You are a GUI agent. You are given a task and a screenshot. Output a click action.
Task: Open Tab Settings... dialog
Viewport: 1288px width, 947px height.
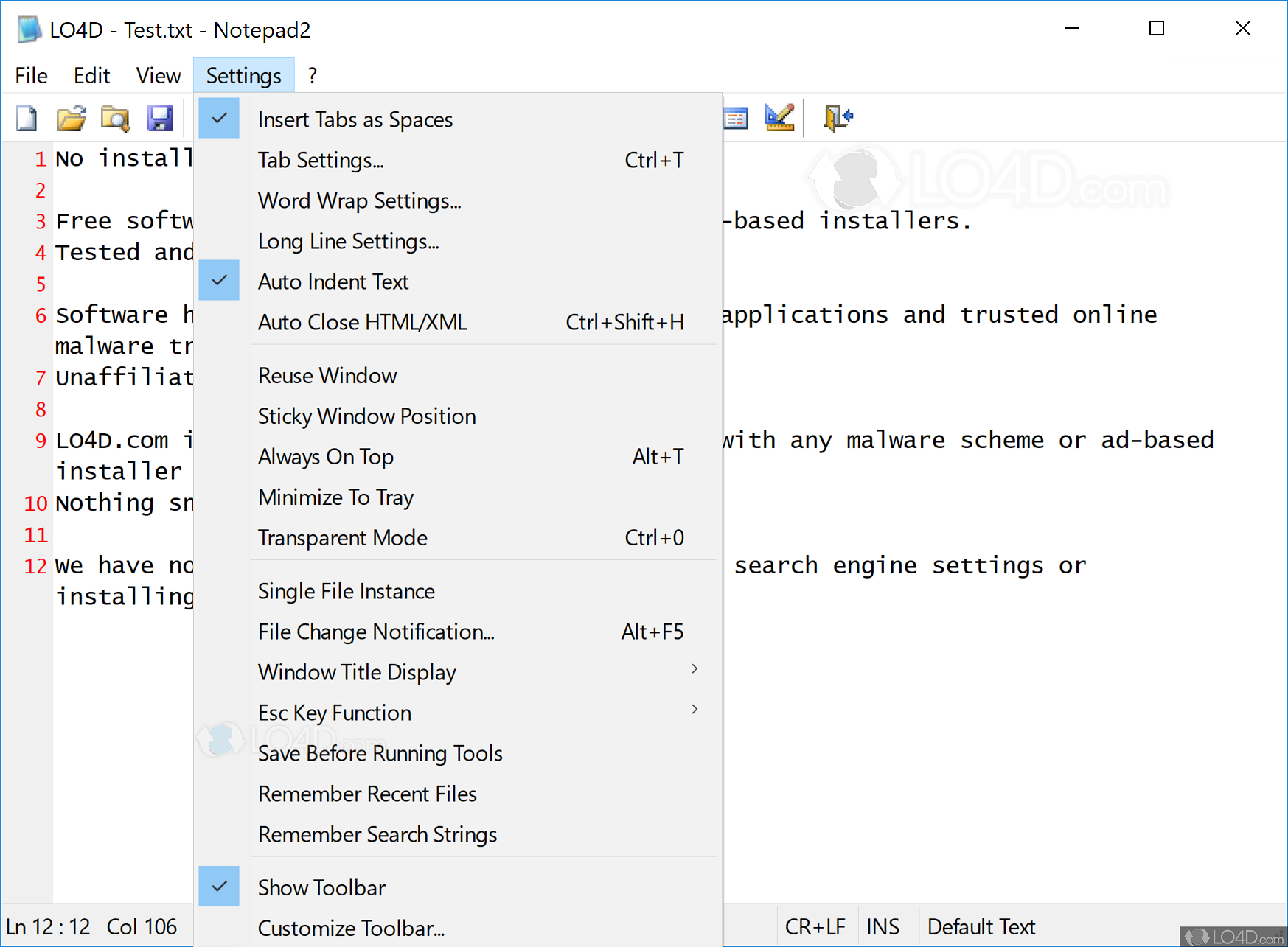459,159
